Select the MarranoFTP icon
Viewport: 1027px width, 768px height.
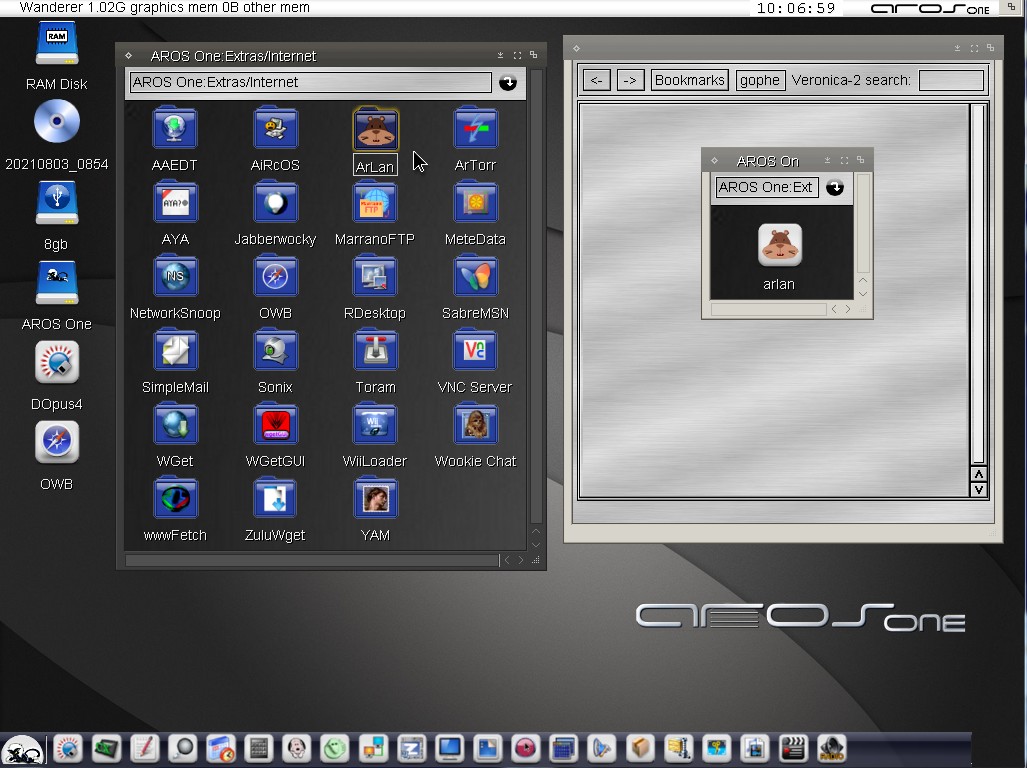pos(375,203)
